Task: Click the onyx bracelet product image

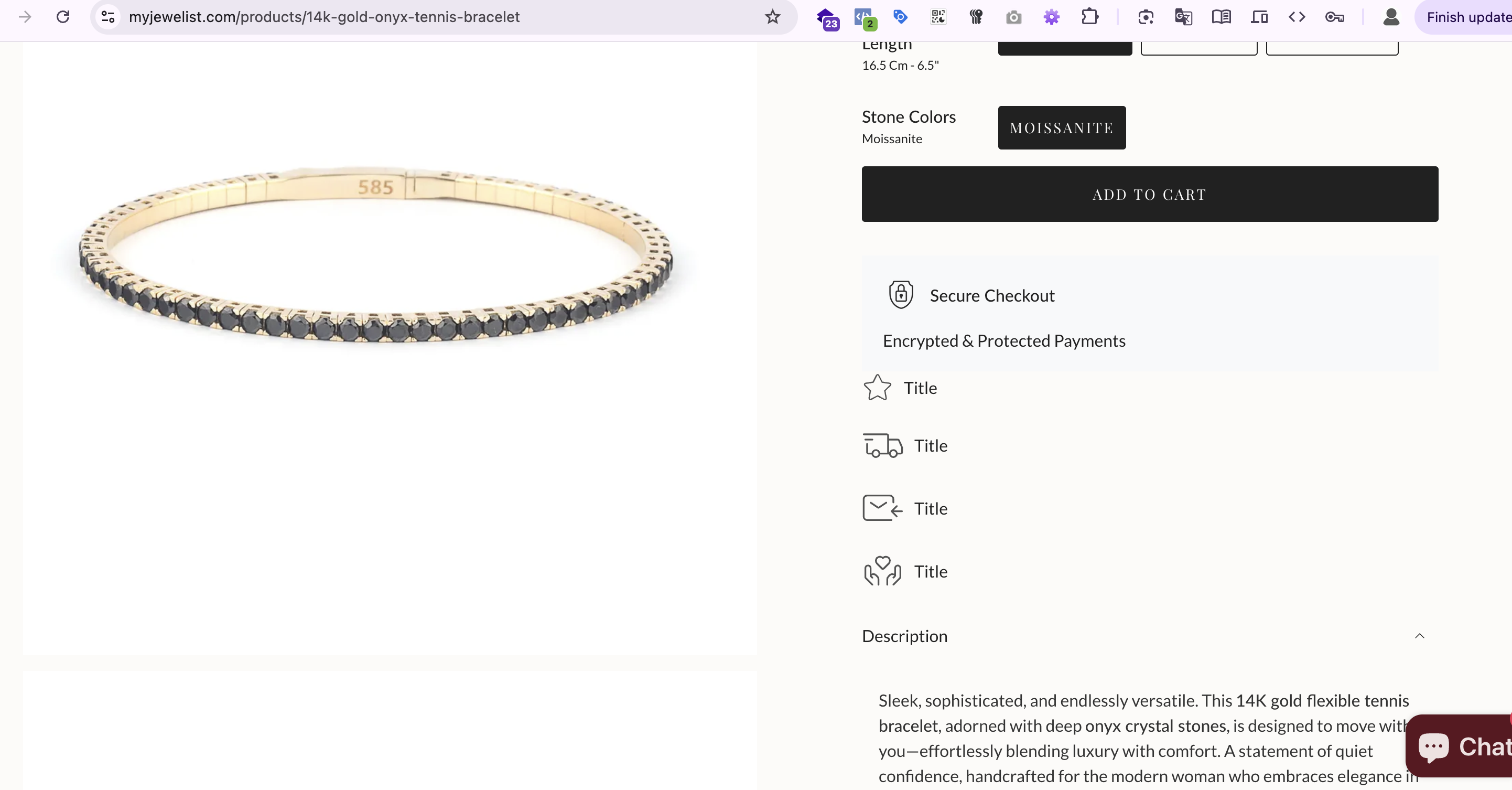Action: (x=376, y=259)
